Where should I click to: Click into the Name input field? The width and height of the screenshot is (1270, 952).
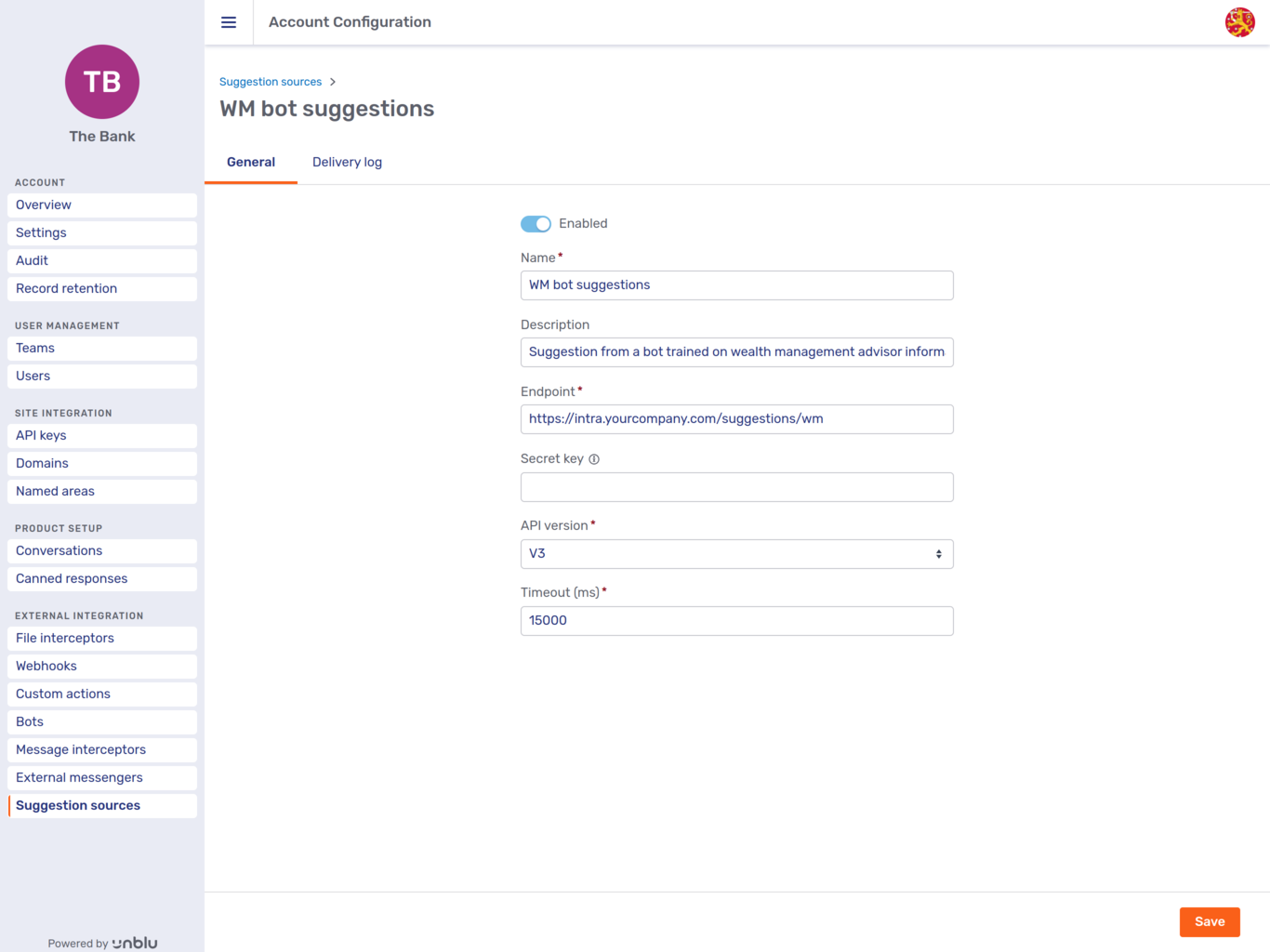coord(736,285)
